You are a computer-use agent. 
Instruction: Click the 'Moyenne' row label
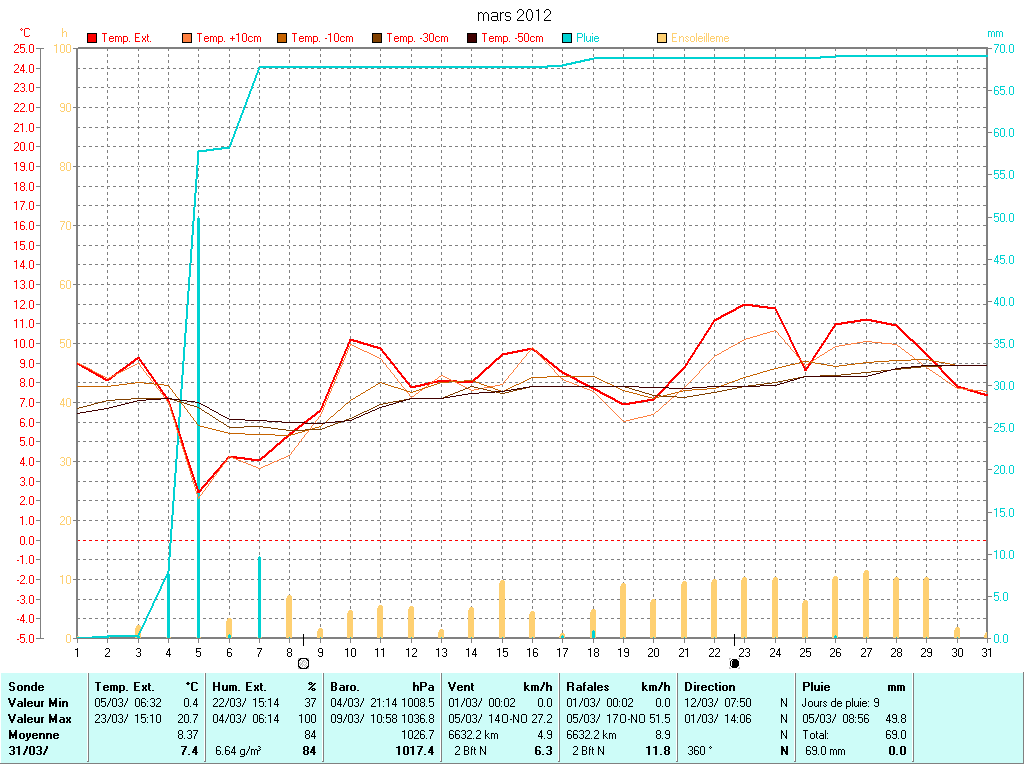pyautogui.click(x=34, y=734)
